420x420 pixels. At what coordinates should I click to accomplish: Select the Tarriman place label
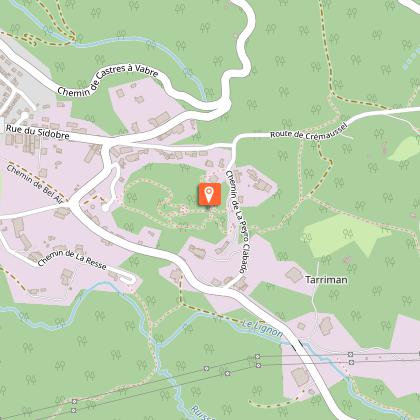(326, 280)
